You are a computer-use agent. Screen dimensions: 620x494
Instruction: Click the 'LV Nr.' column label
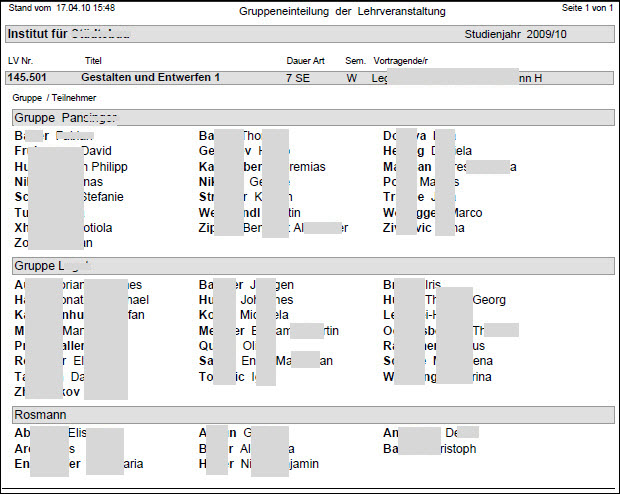click(20, 61)
